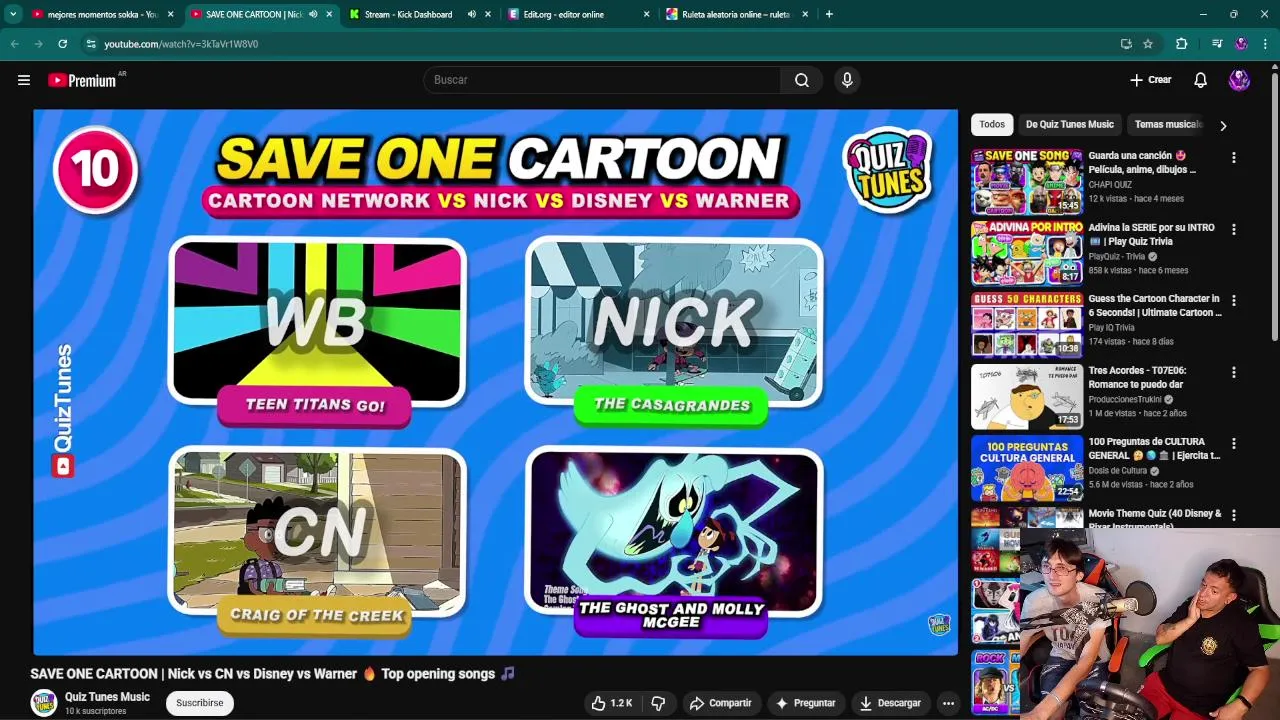
Task: Go to YouTube Premium home logo
Action: click(83, 80)
